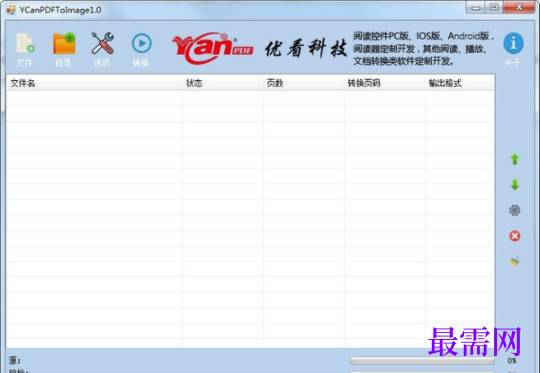This screenshot has width=540, height=373.
Task: Click the 文件 add-file icon
Action: point(25,43)
